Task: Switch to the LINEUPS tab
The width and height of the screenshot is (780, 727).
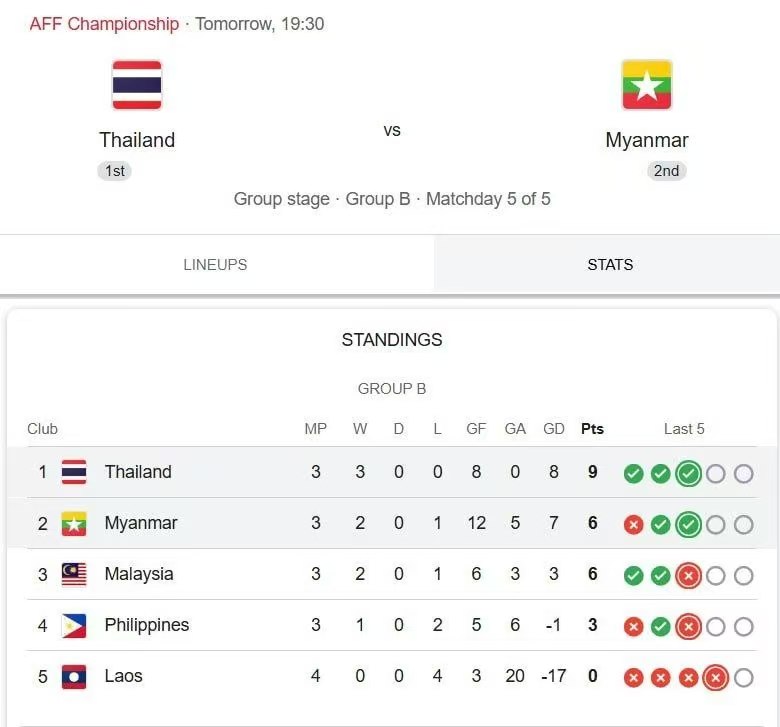Action: pyautogui.click(x=215, y=264)
